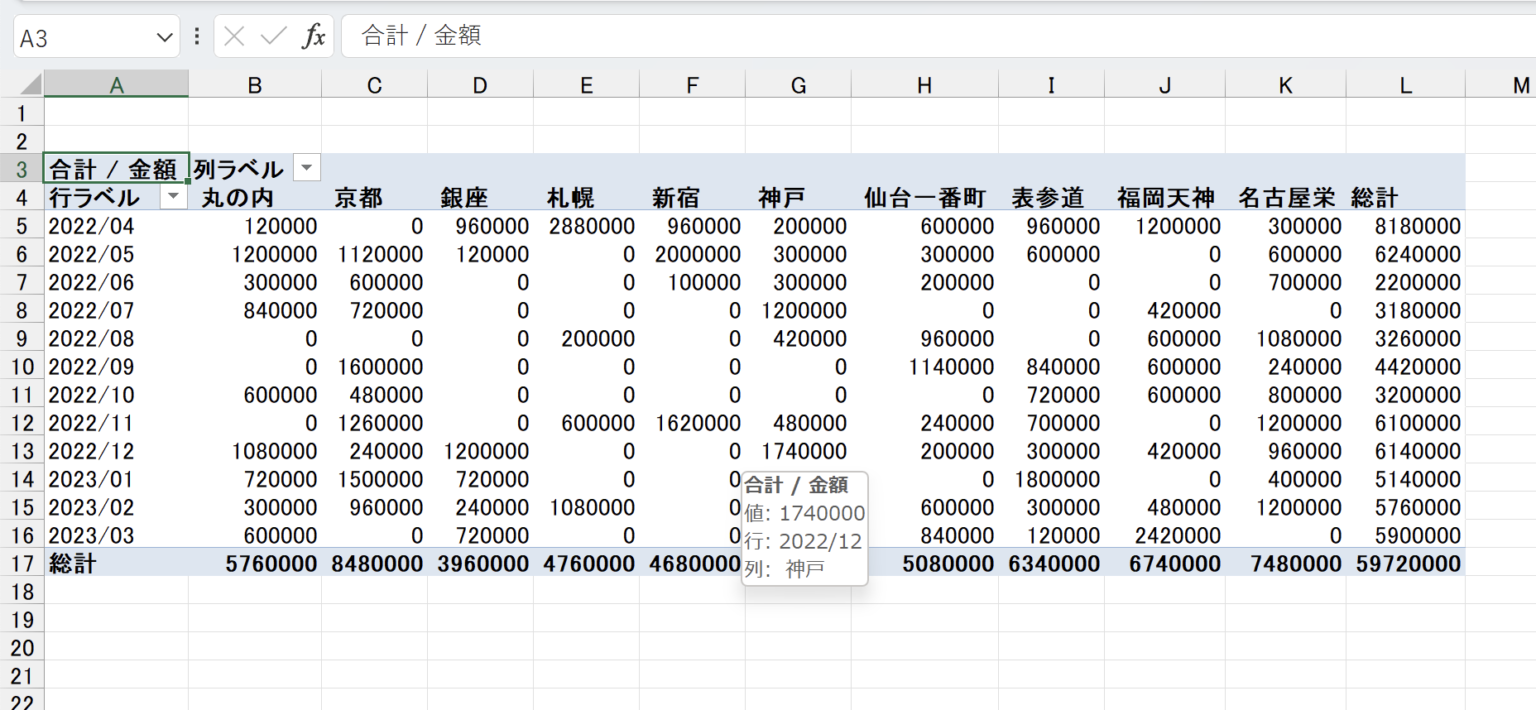Click the 仙台一番町 column header cell
The image size is (1536, 710).
pos(924,198)
